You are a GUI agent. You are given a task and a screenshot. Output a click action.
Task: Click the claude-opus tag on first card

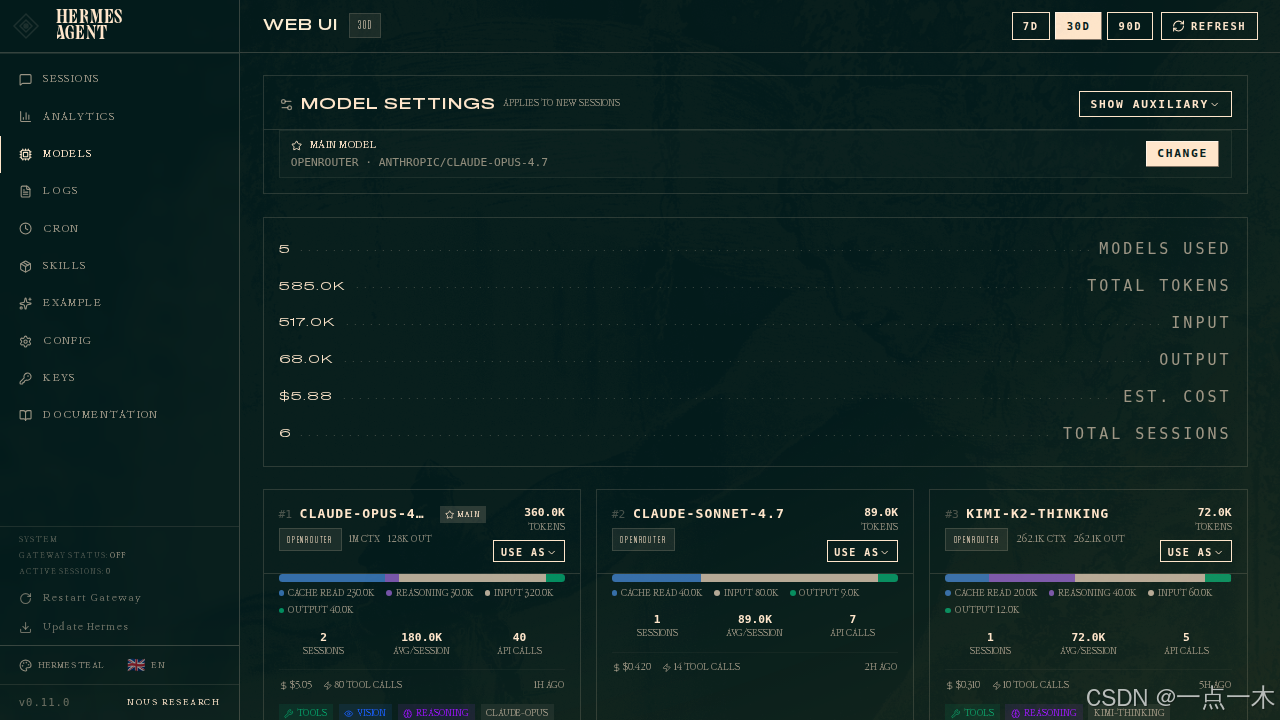point(517,713)
